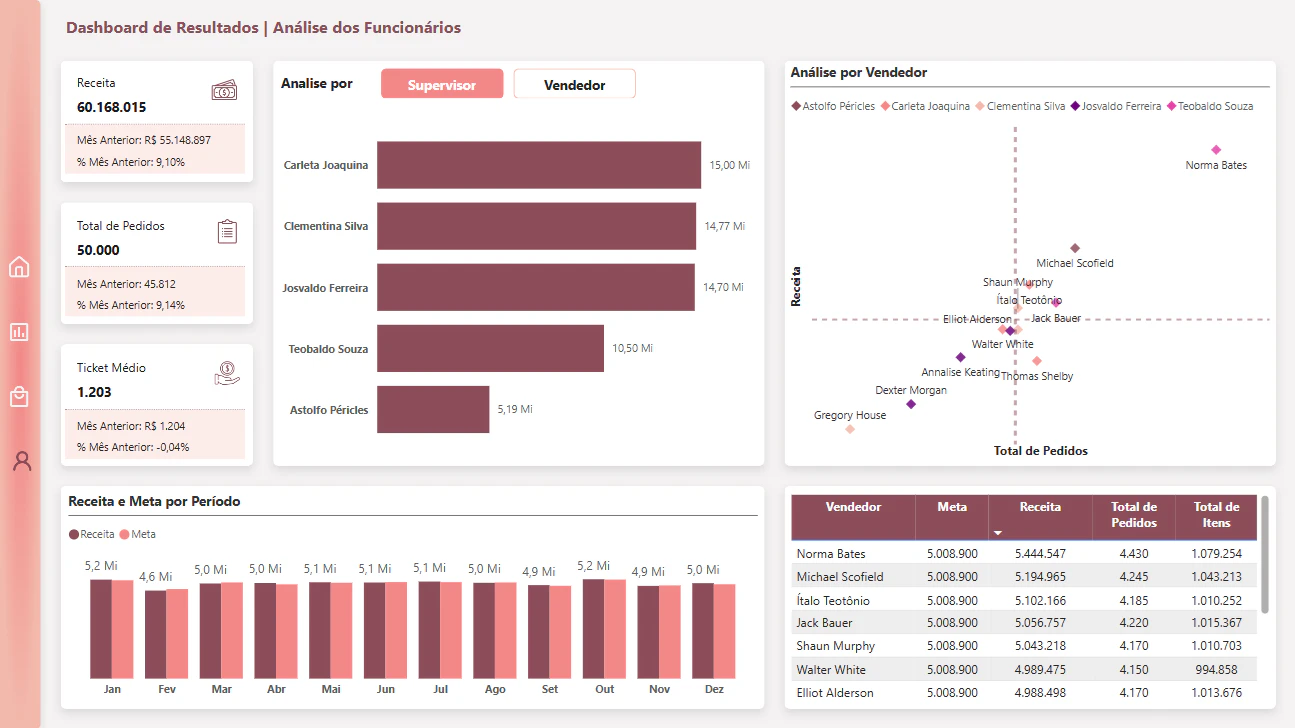The width and height of the screenshot is (1295, 728).
Task: Click % Mês Anterior: -0,04% text
Action: point(133,447)
